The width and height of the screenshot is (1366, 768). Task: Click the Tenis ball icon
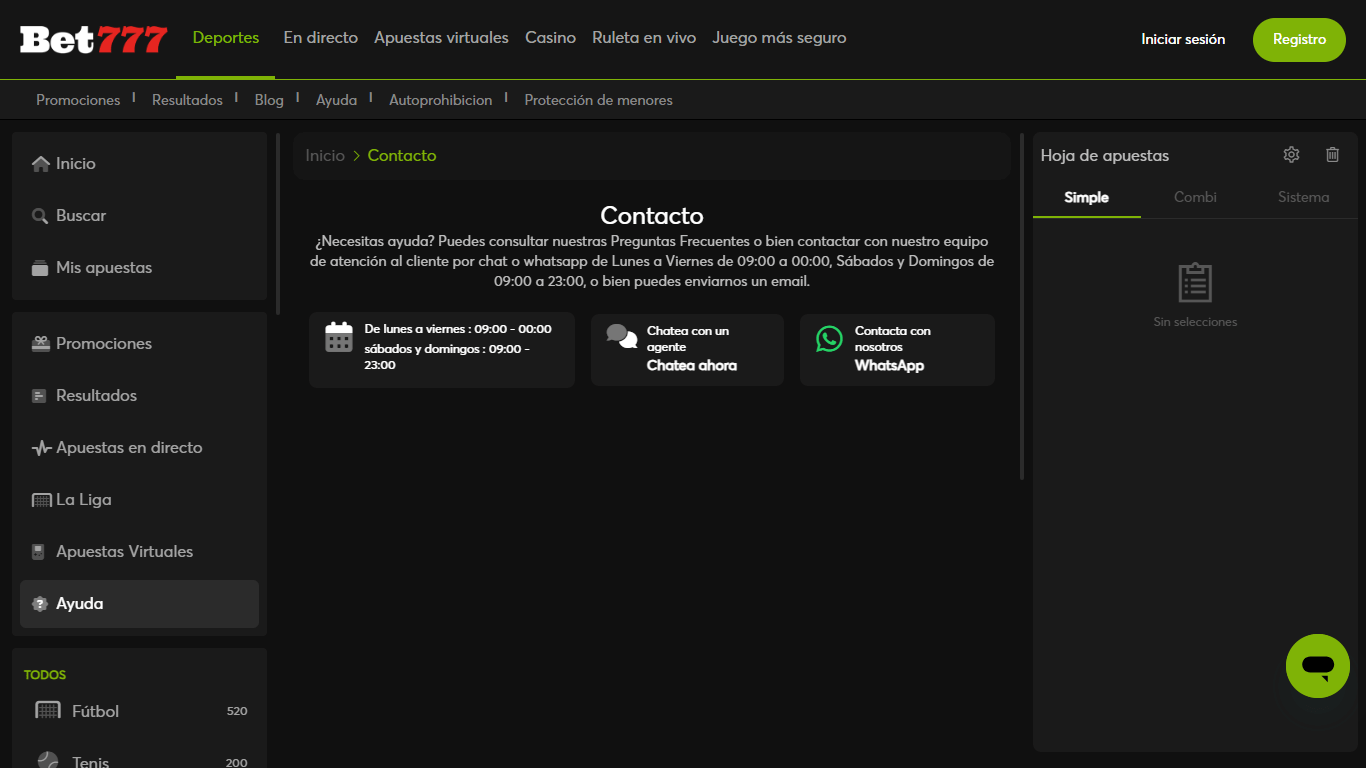(48, 761)
